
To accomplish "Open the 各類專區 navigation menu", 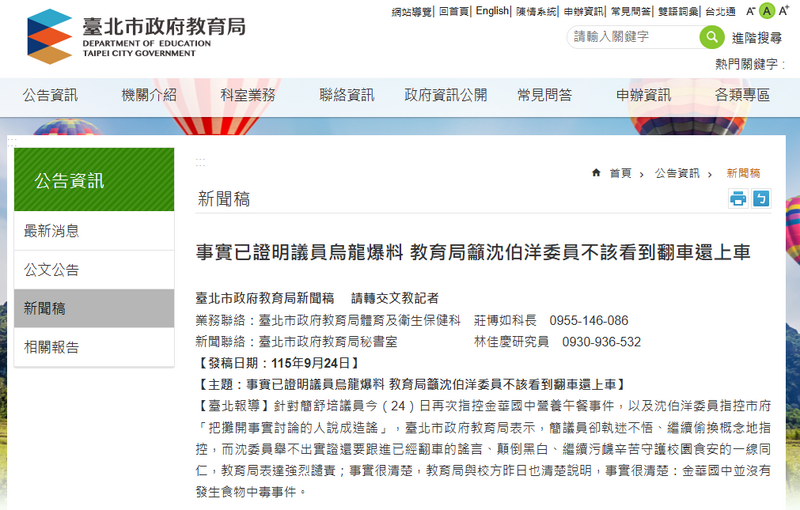I will click(x=742, y=95).
